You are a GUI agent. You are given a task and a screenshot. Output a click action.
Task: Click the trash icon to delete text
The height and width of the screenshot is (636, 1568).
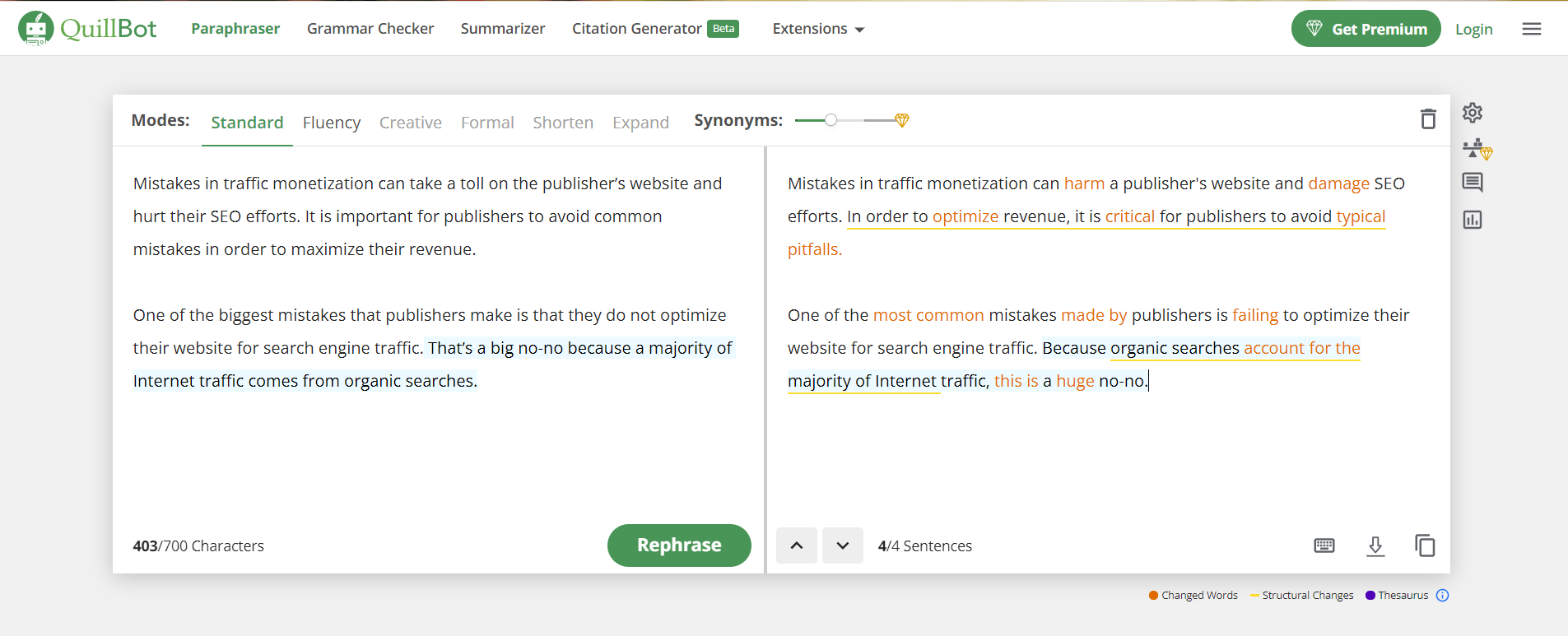point(1428,119)
